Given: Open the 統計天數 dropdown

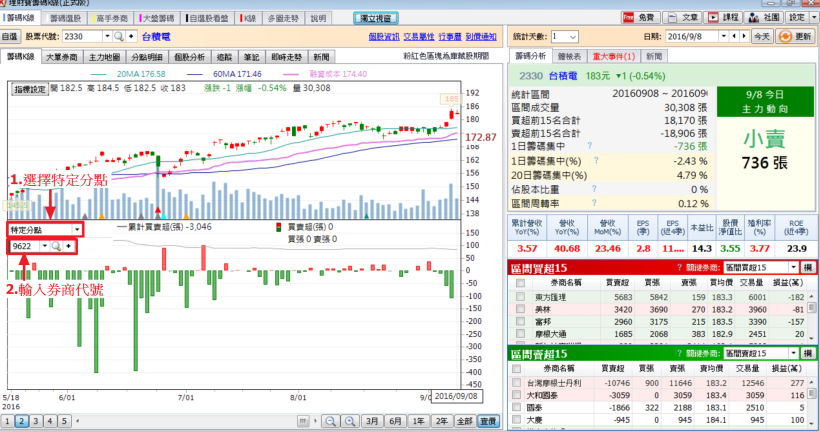Looking at the screenshot, I should pyautogui.click(x=573, y=37).
